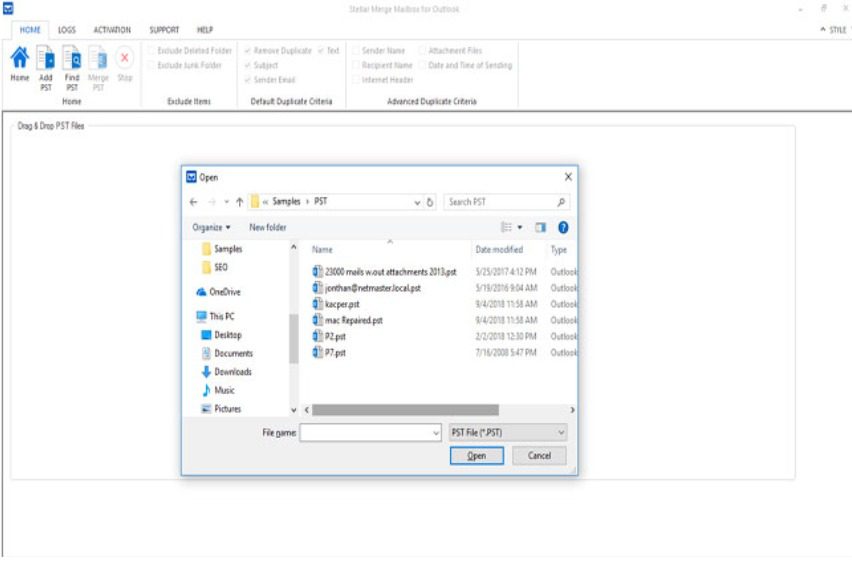Go up one folder level using up arrow
This screenshot has height=577, width=852.
pyautogui.click(x=239, y=201)
